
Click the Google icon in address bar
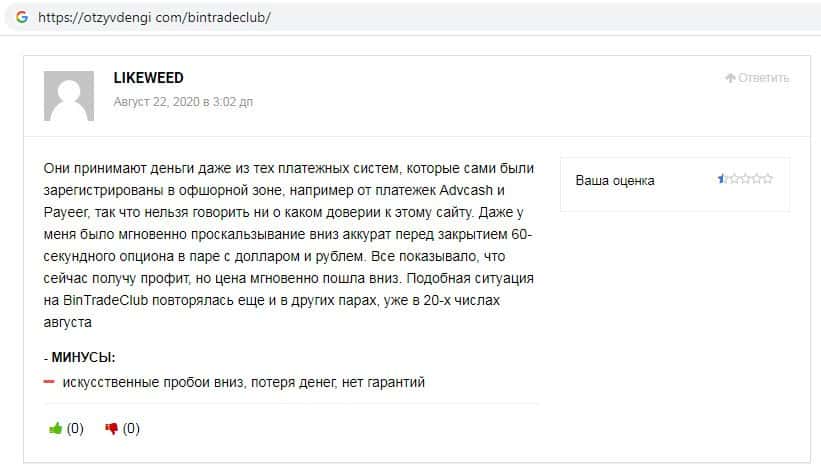point(21,18)
